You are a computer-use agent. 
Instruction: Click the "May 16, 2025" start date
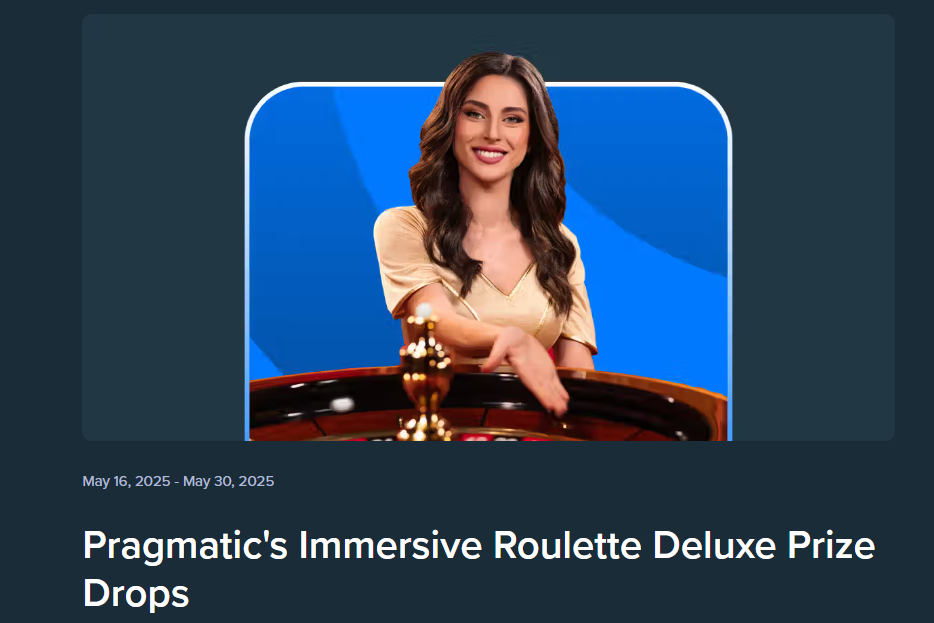tap(126, 481)
